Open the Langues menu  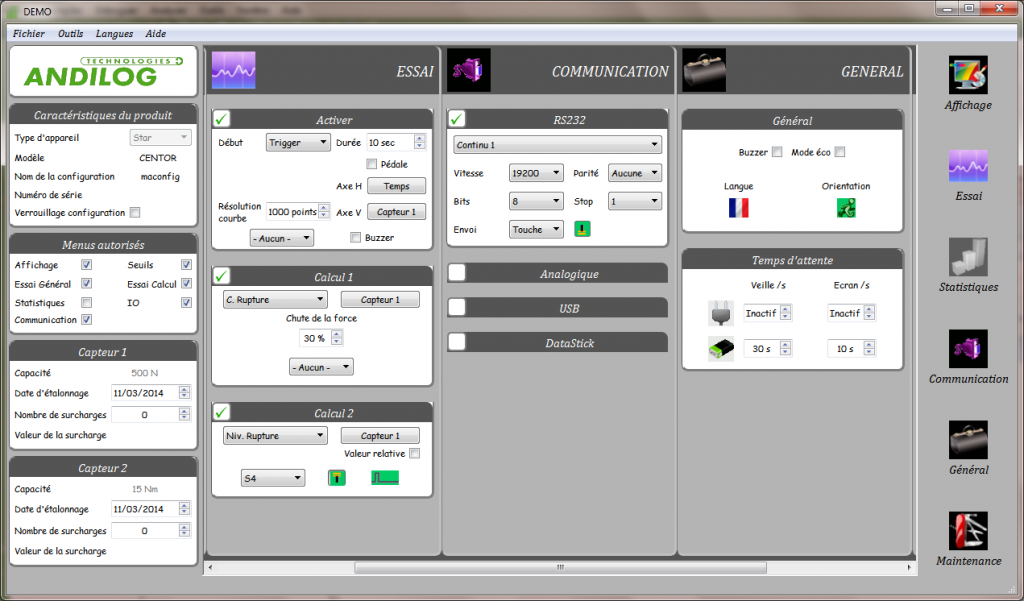pos(114,33)
